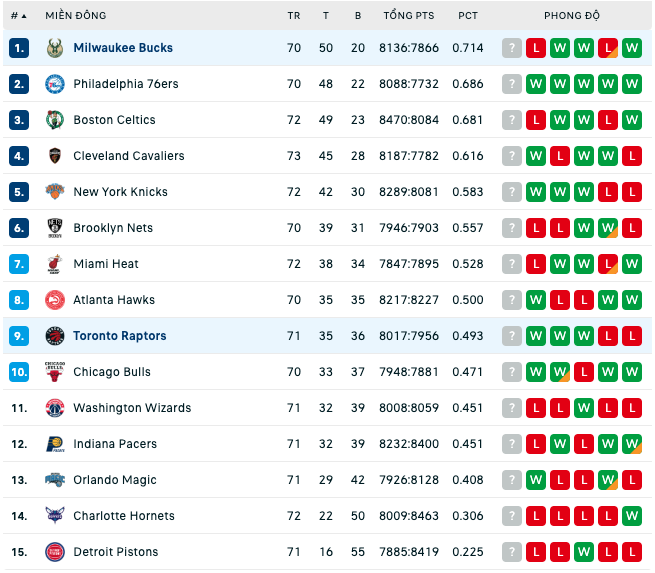655x573 pixels.
Task: Click the gray question mark in Miami Heat row
Action: pyautogui.click(x=512, y=264)
